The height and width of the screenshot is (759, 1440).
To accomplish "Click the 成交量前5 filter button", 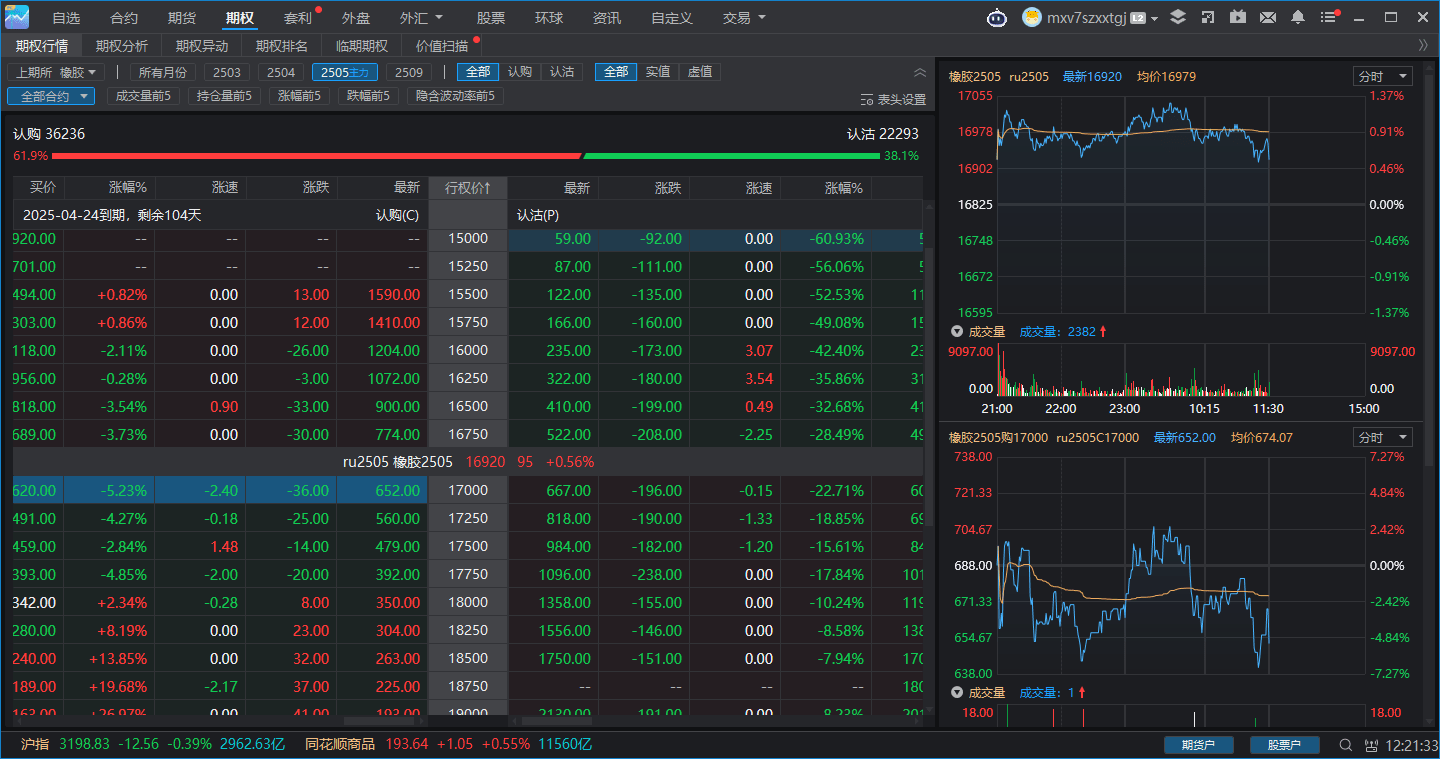I will 143,96.
